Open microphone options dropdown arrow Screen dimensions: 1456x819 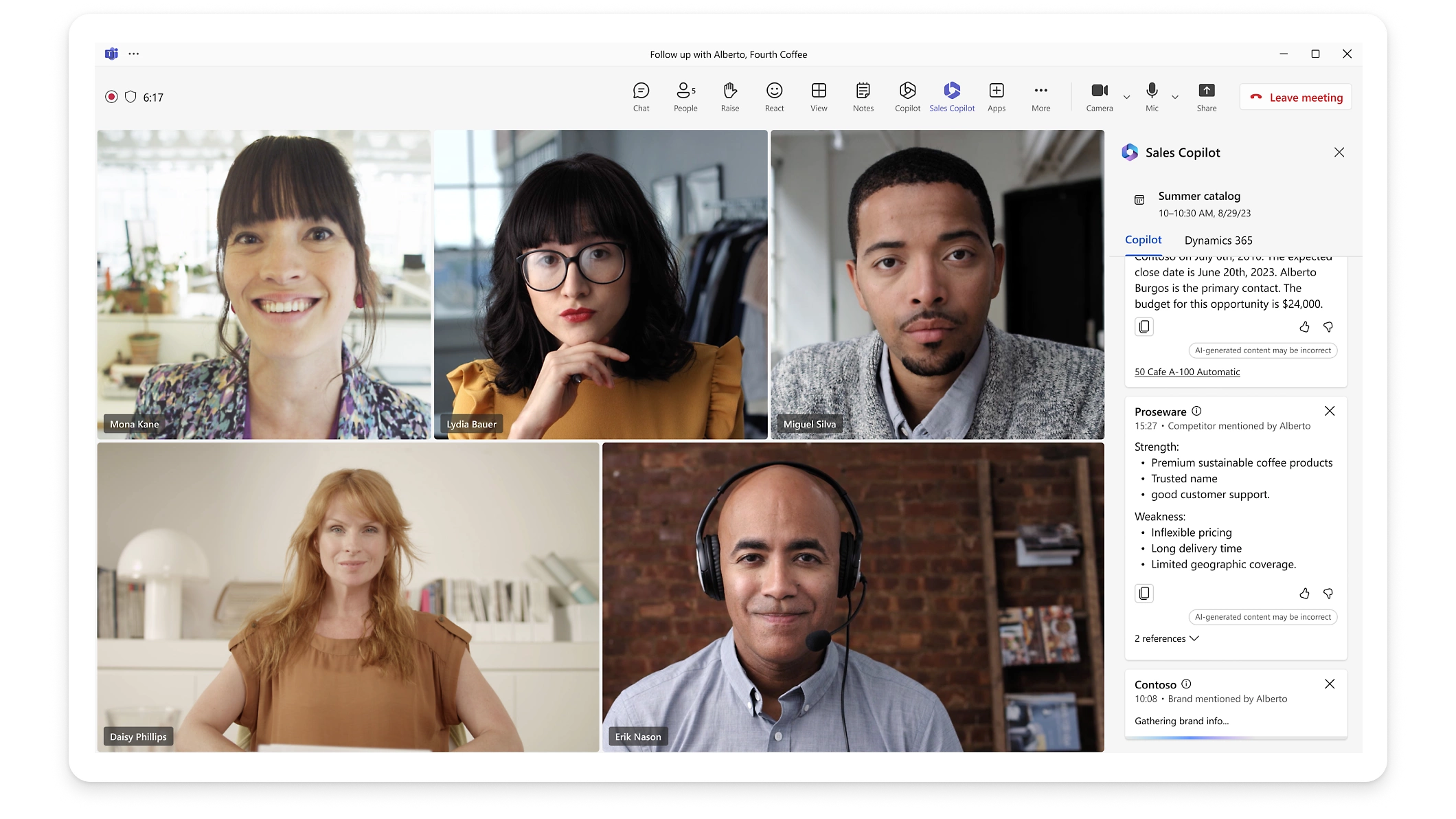click(x=1175, y=98)
